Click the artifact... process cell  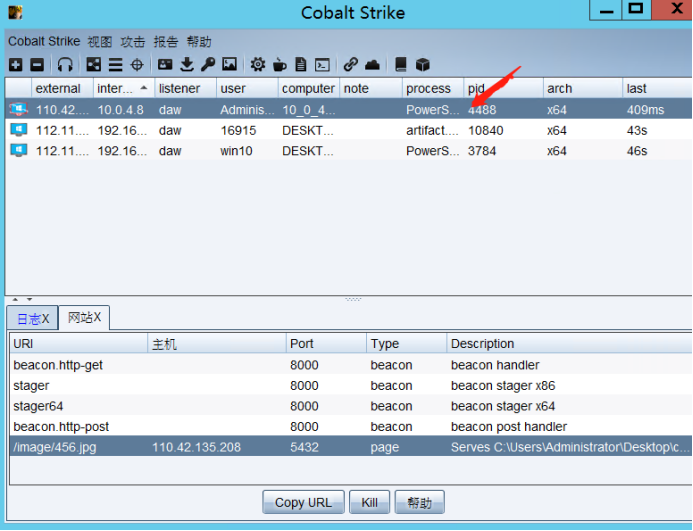tap(433, 130)
